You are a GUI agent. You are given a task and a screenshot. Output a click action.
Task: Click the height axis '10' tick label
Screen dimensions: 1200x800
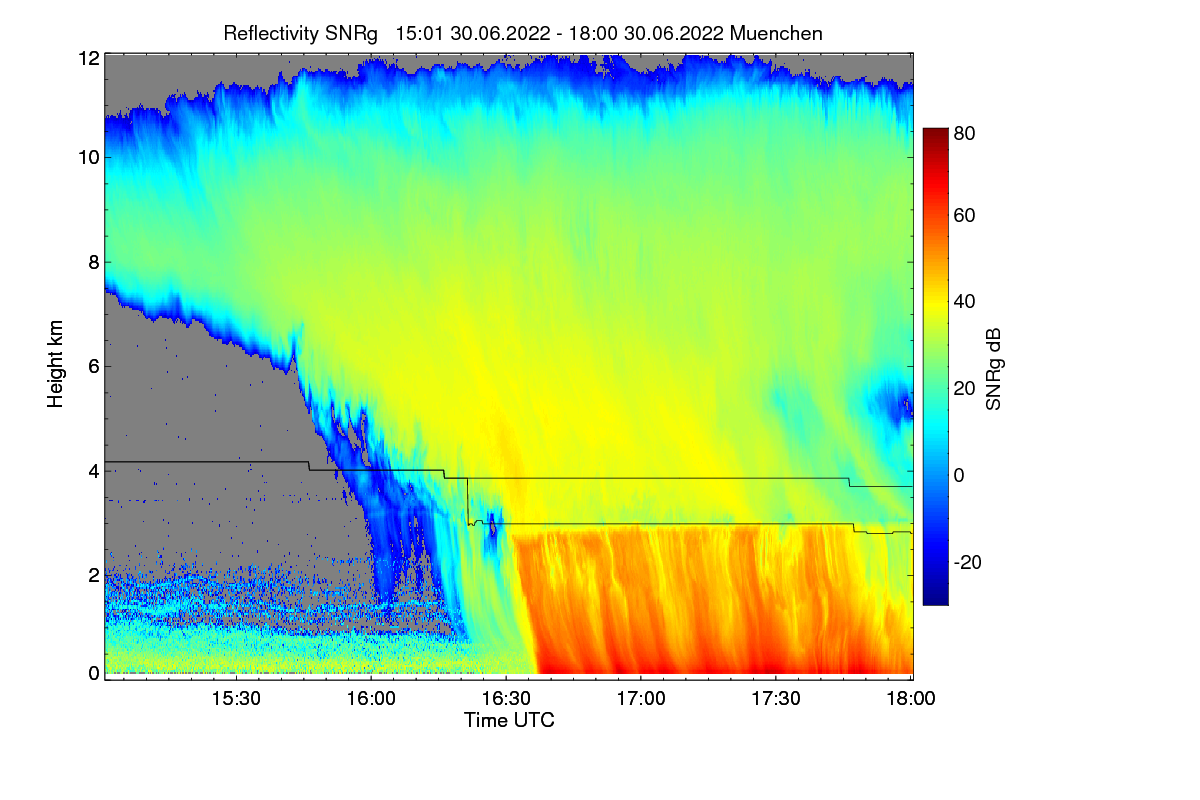[89, 158]
